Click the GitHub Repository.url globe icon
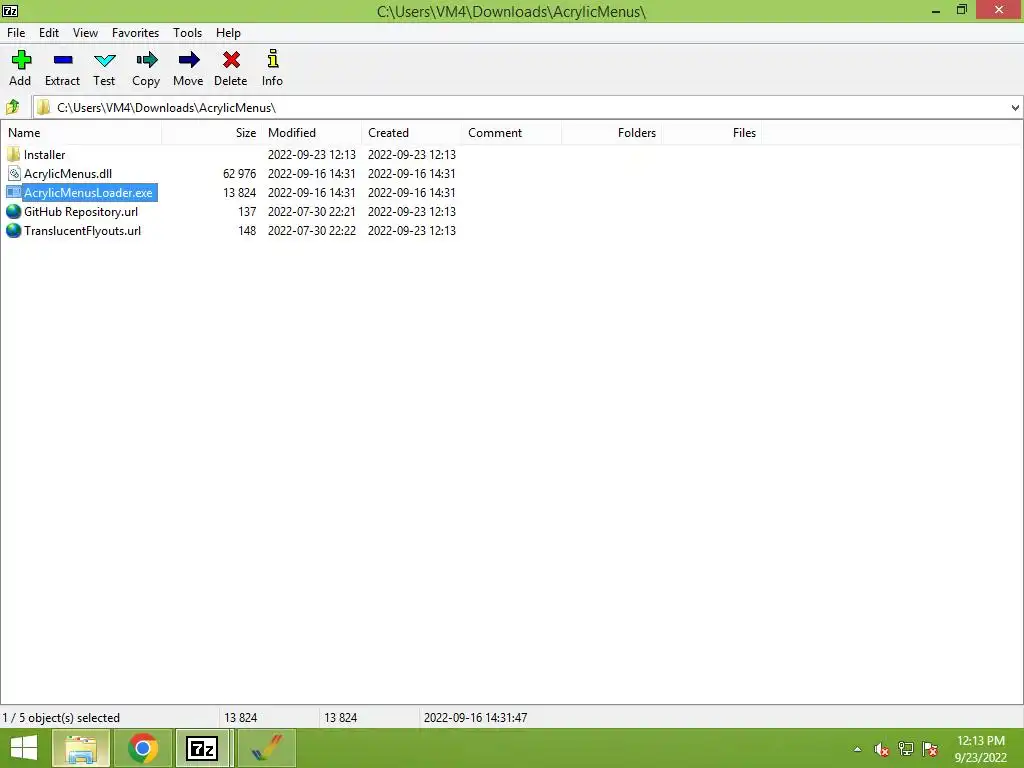This screenshot has height=768, width=1024. [x=14, y=211]
